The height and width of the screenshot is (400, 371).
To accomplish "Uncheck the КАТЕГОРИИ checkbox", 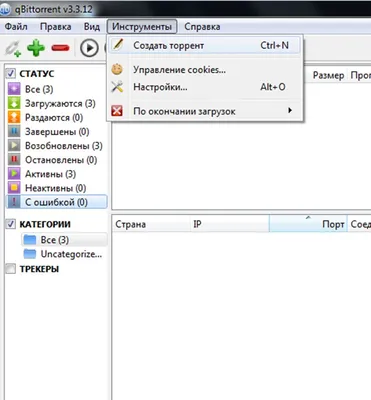I will tap(11, 224).
